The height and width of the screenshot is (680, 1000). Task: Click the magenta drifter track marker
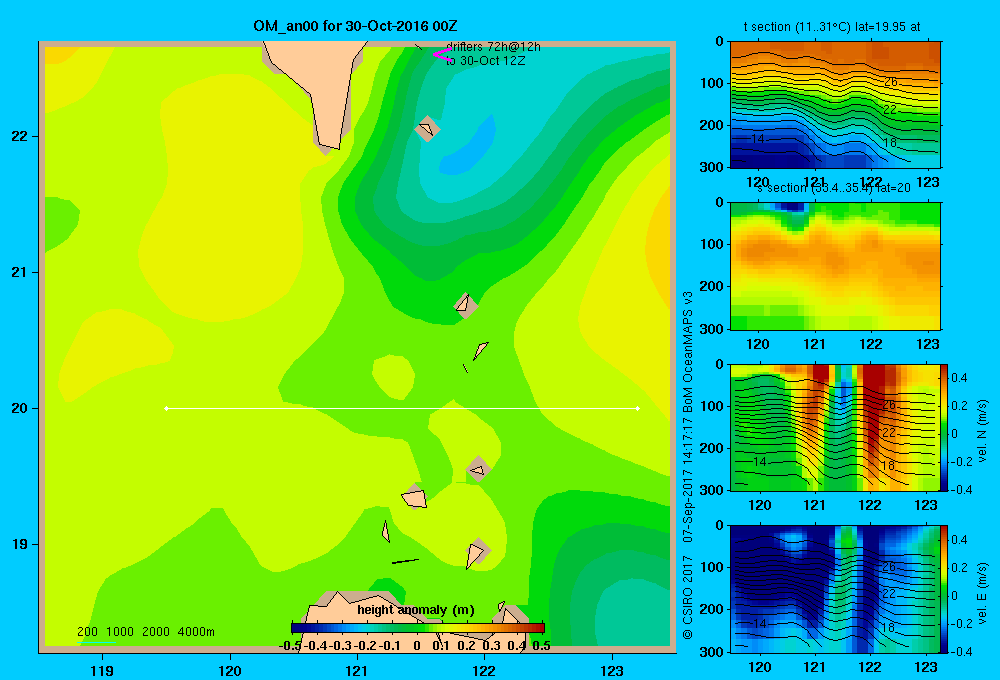442,55
